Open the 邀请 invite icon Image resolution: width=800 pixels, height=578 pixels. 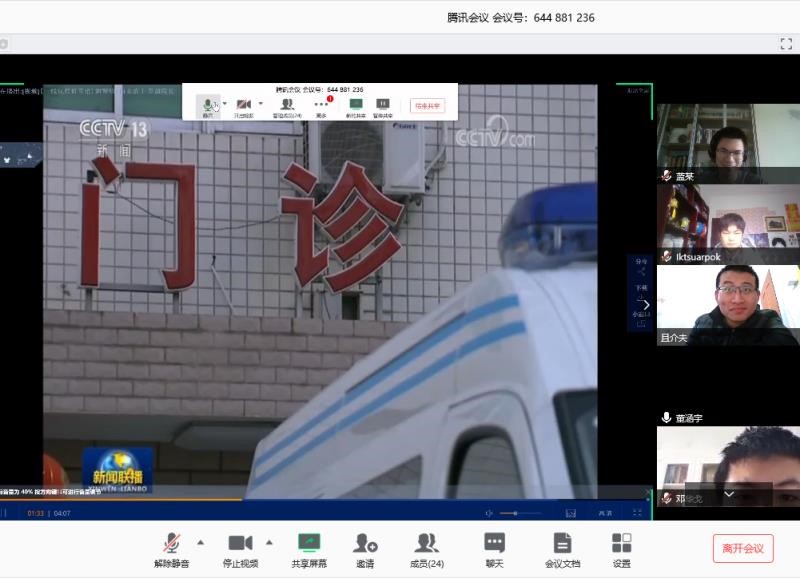point(365,549)
